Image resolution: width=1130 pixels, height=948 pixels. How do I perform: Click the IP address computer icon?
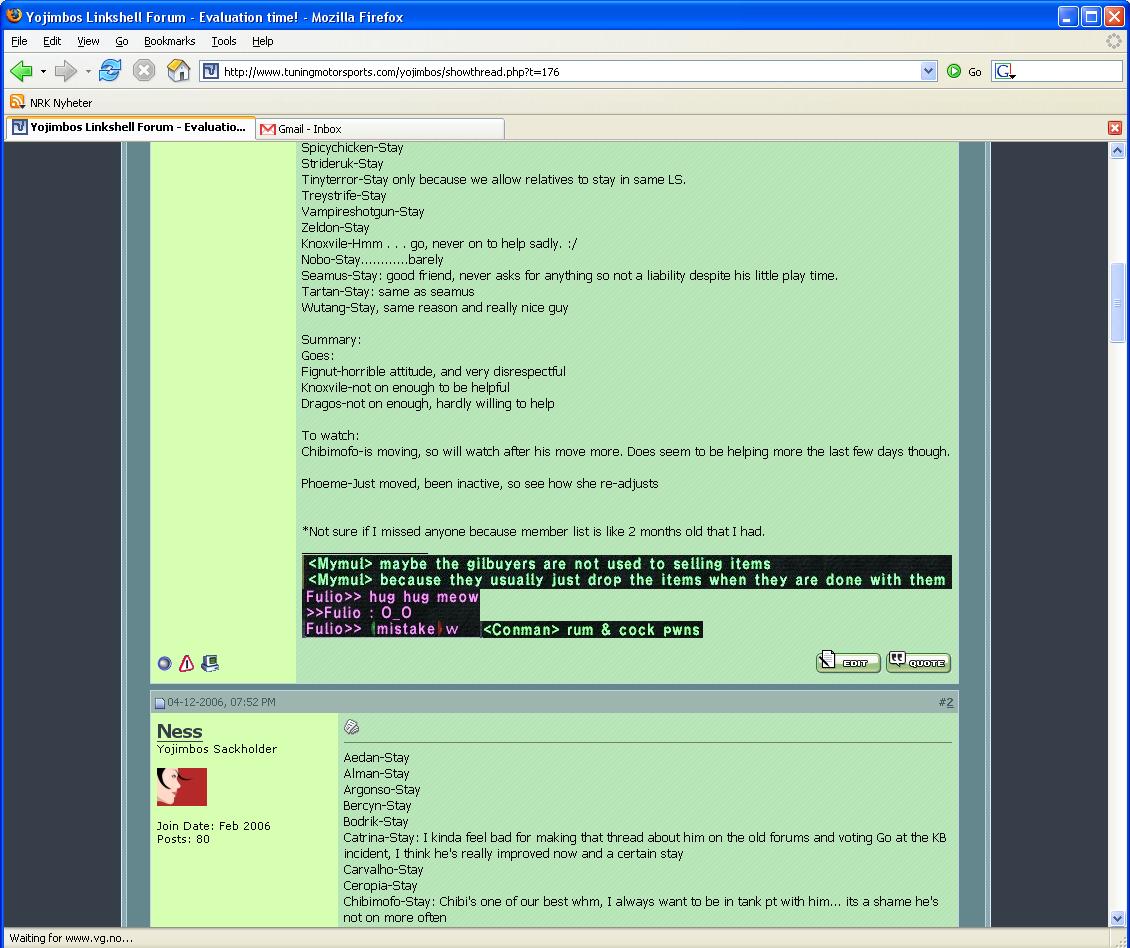tap(209, 663)
